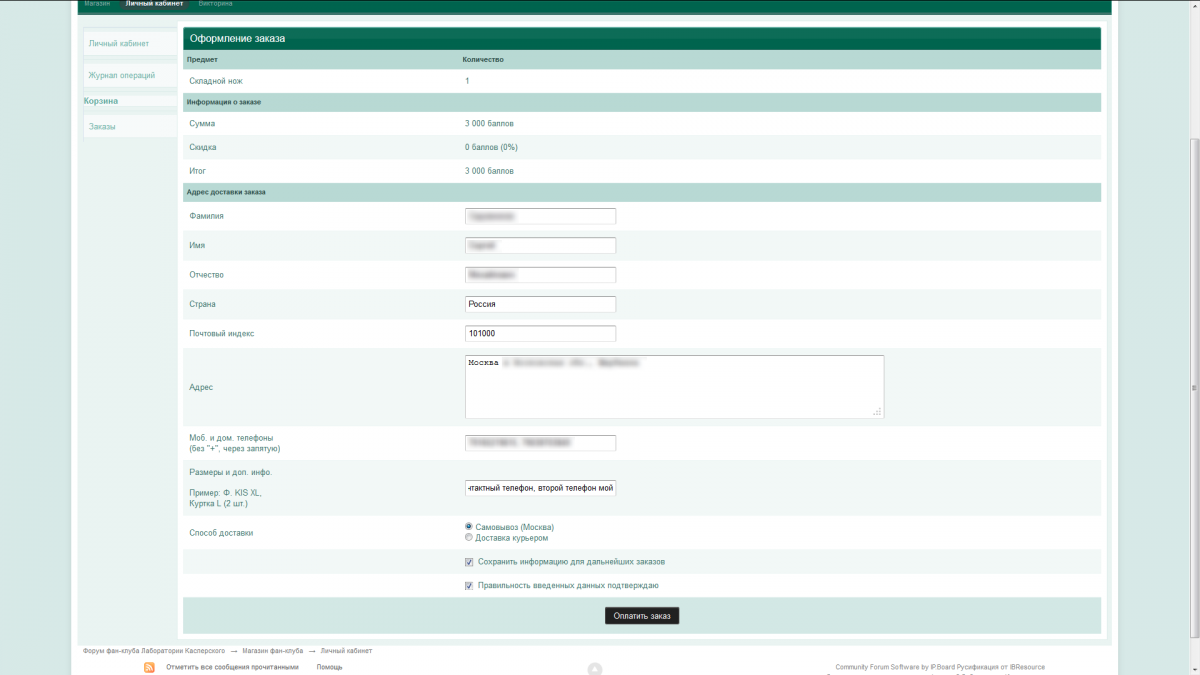The image size is (1200, 675).
Task: Open the Личный кабинет top navigation tab
Action: 154,4
